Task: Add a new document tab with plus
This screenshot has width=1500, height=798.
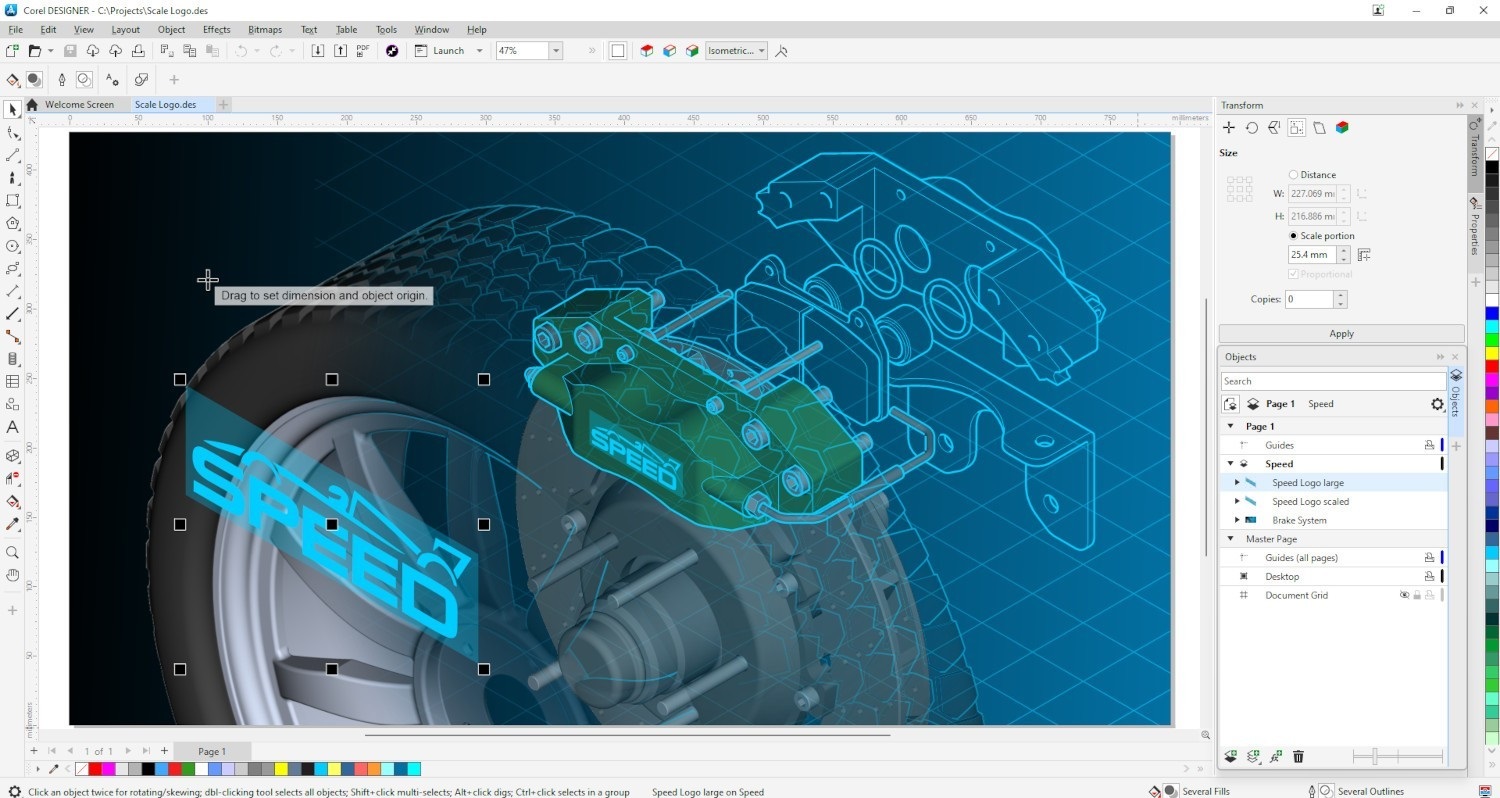Action: (223, 104)
